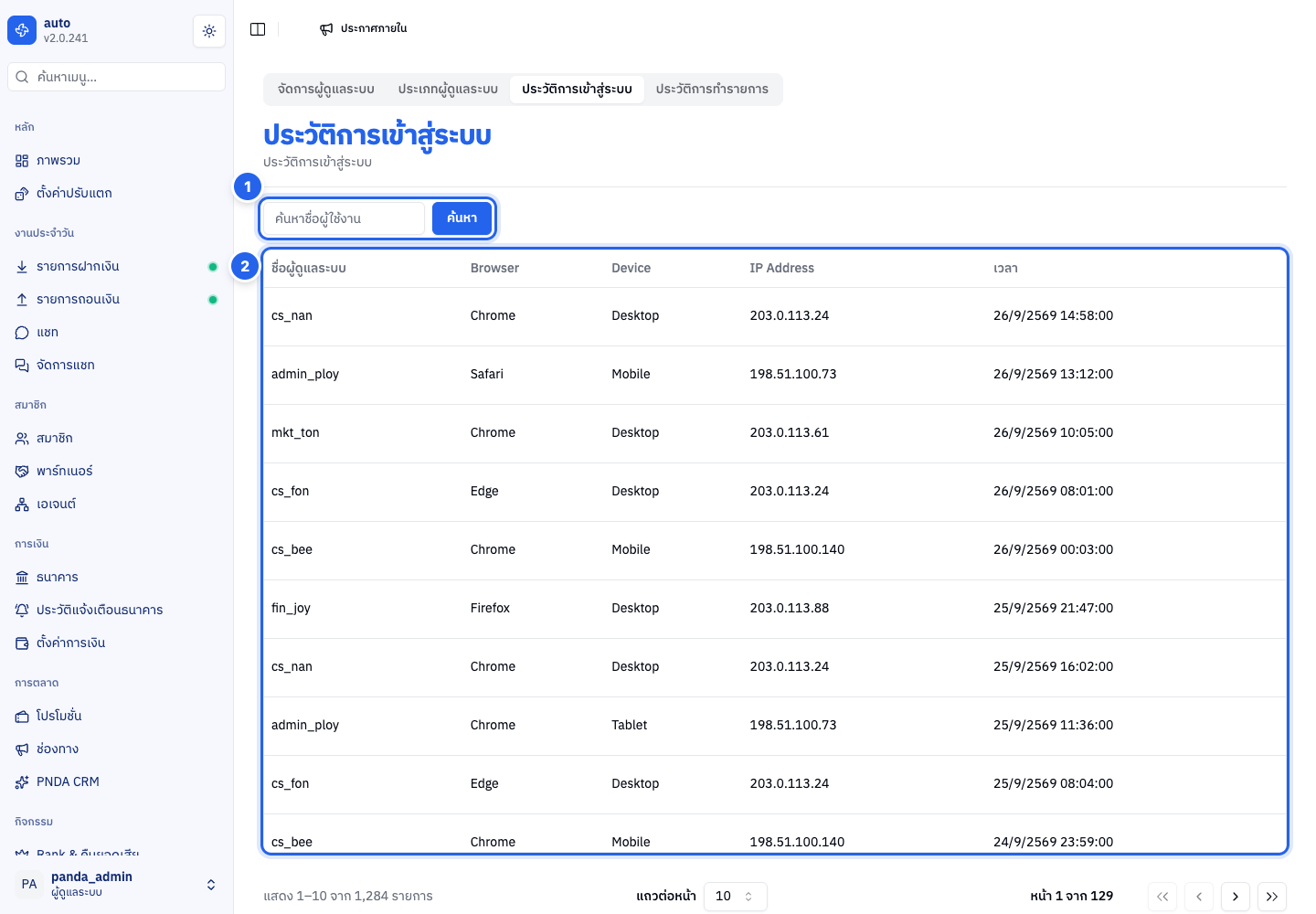The height and width of the screenshot is (914, 1316).
Task: Open โปรโมชั่น promotion icon
Action: (22, 717)
